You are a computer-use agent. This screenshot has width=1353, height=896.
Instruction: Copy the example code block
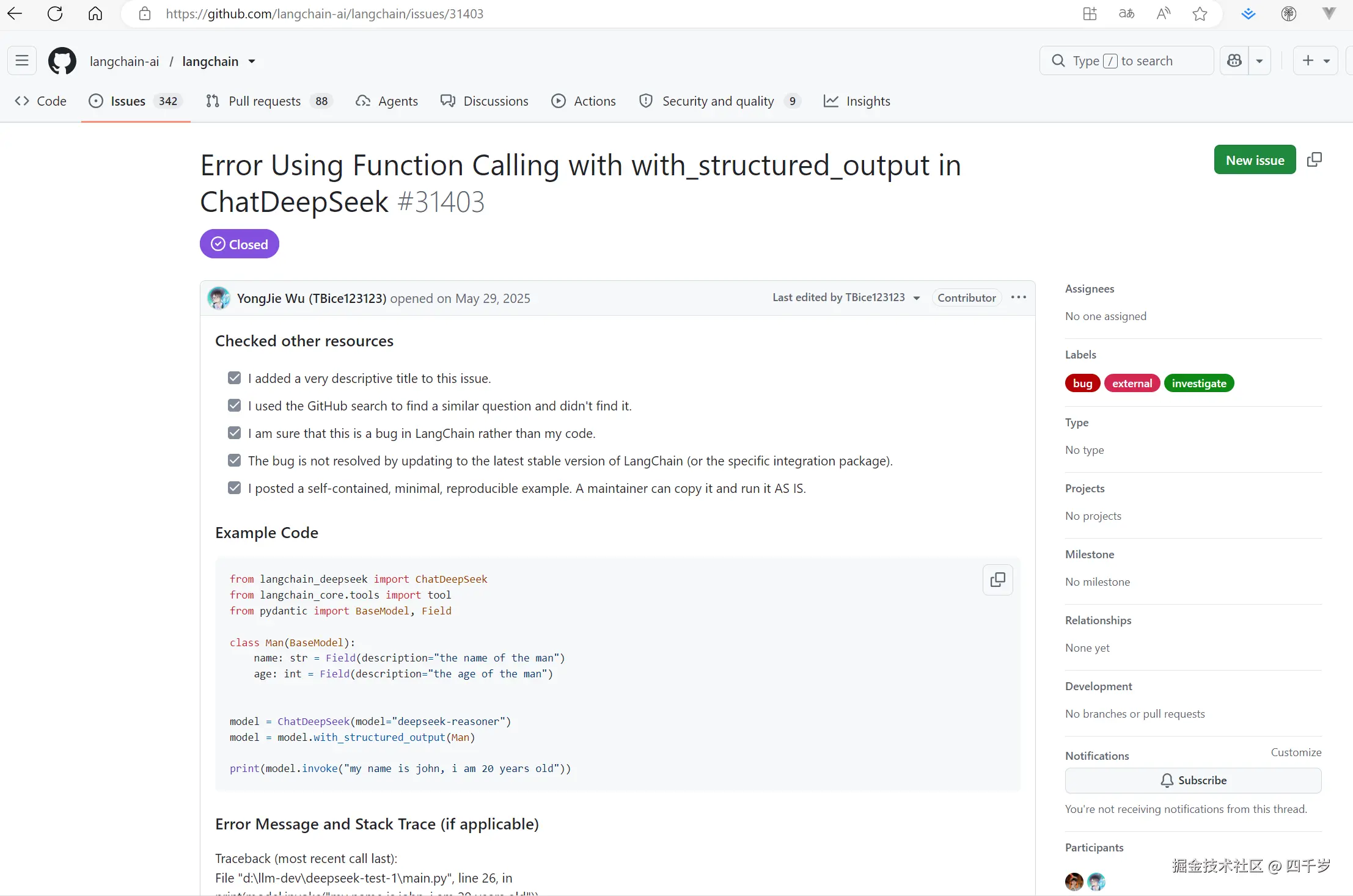pos(998,580)
